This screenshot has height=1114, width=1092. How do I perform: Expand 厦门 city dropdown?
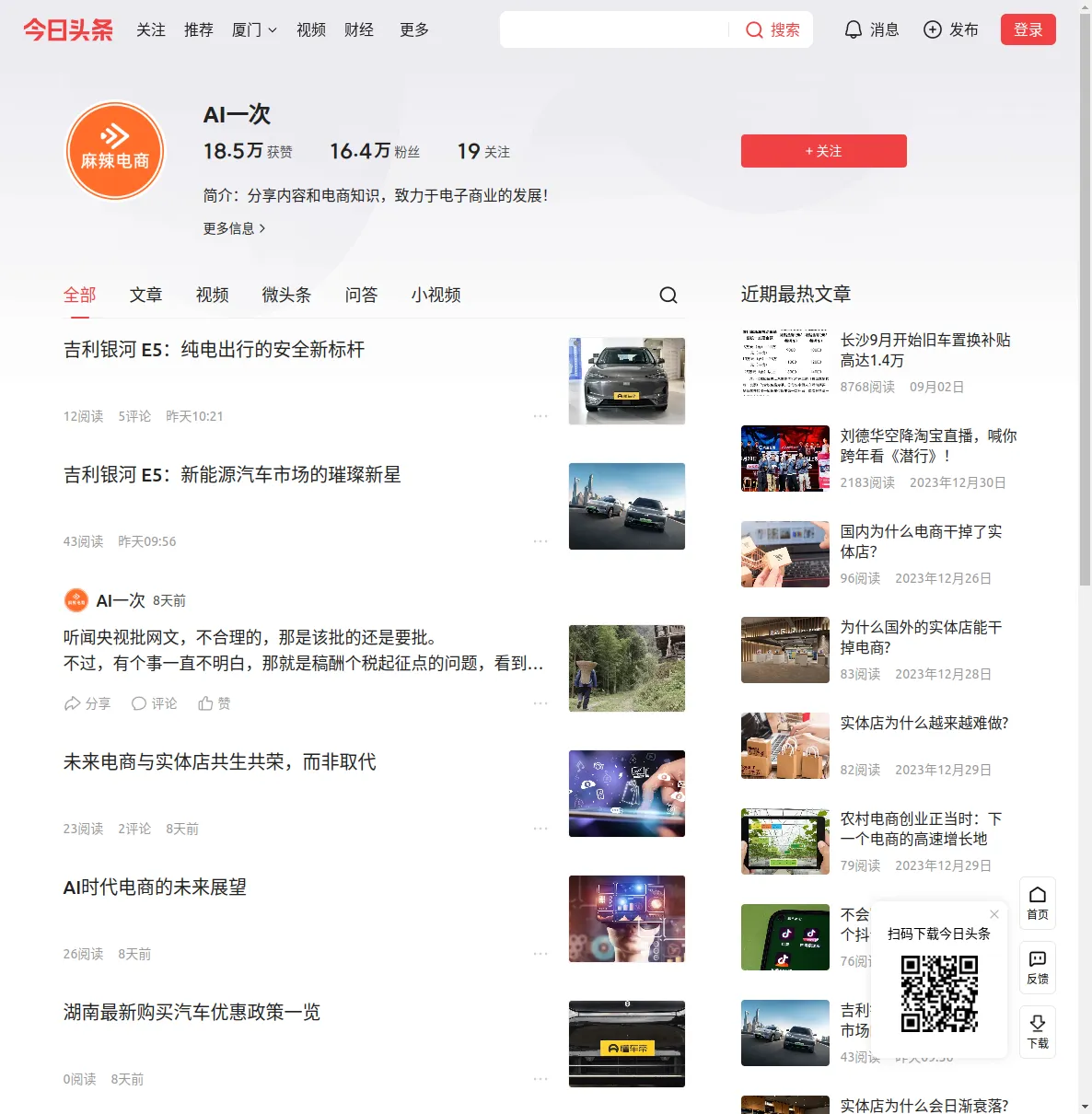[x=254, y=29]
